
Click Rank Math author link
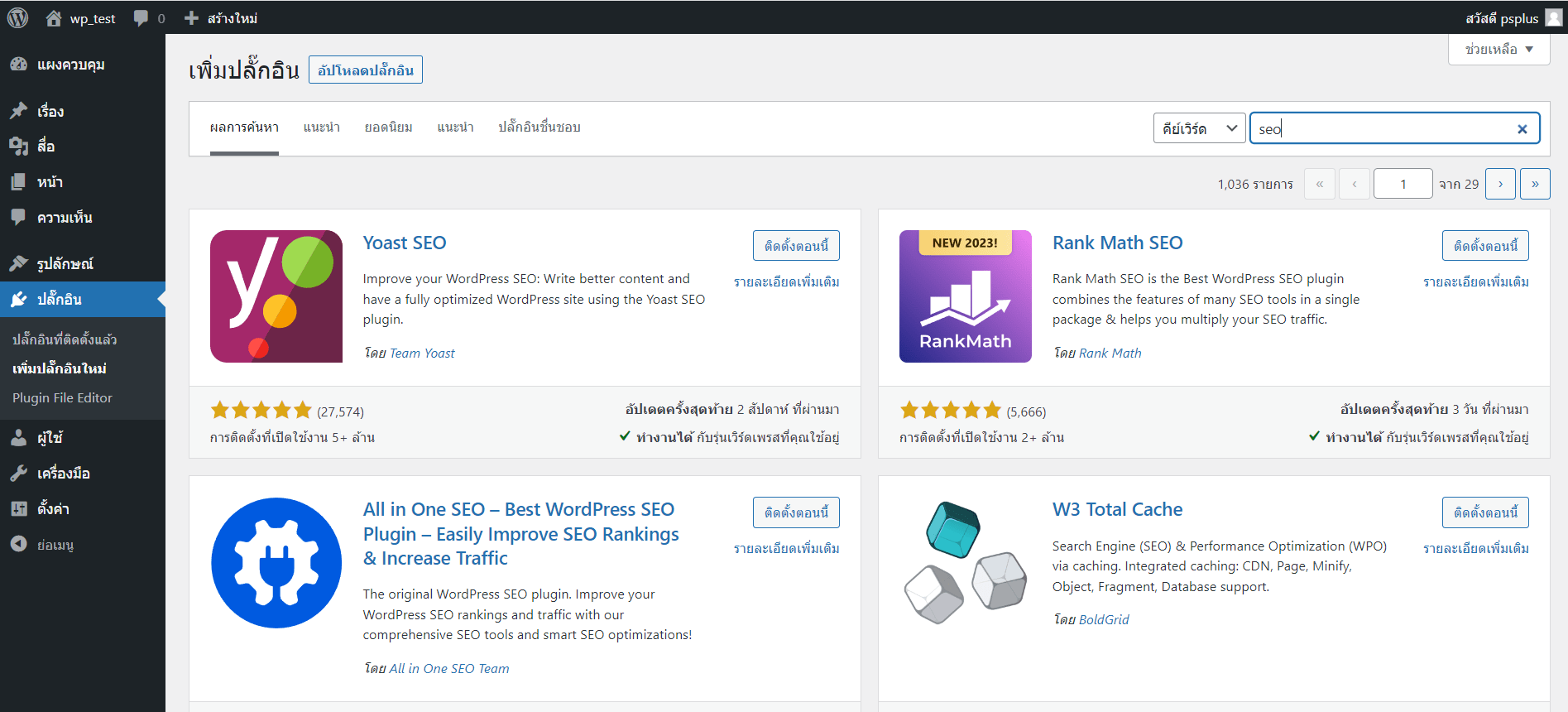[x=1110, y=354]
